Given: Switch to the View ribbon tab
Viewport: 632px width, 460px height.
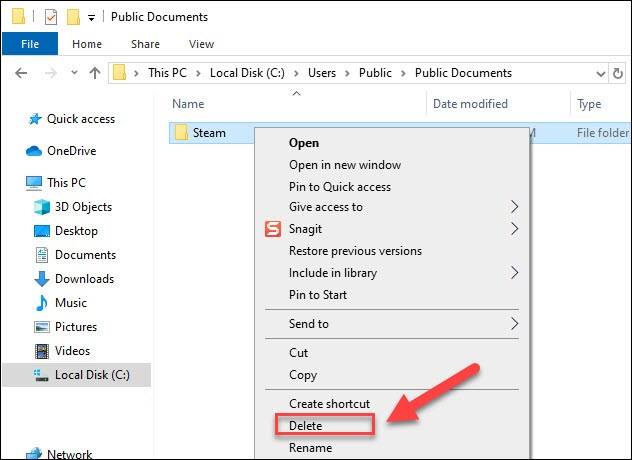Looking at the screenshot, I should click(x=202, y=44).
